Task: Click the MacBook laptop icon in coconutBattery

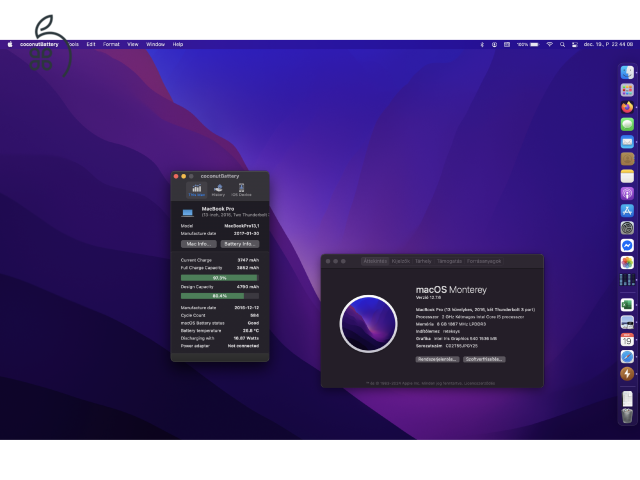Action: [x=187, y=212]
